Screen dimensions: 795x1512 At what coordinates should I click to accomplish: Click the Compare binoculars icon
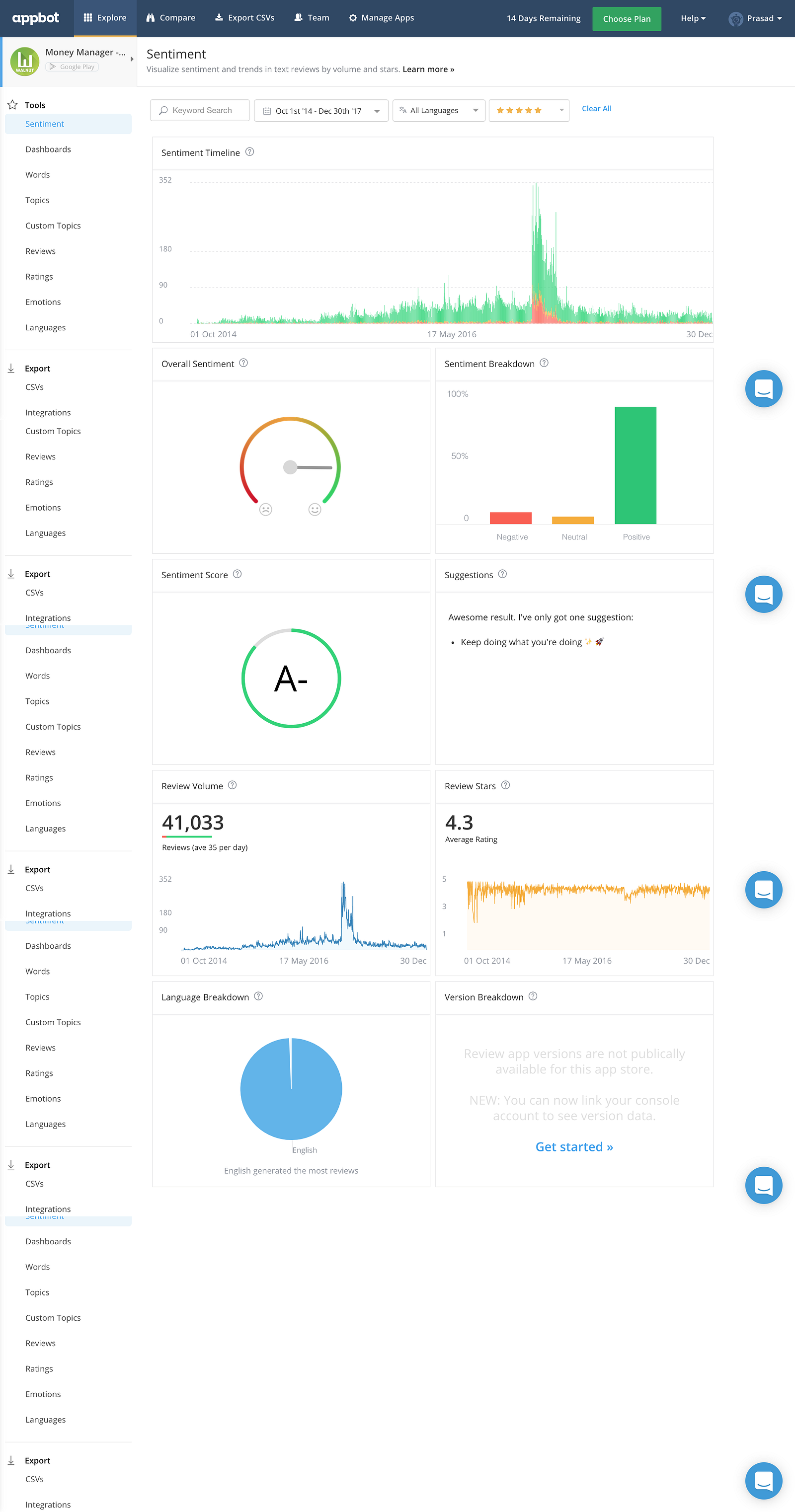[x=151, y=17]
